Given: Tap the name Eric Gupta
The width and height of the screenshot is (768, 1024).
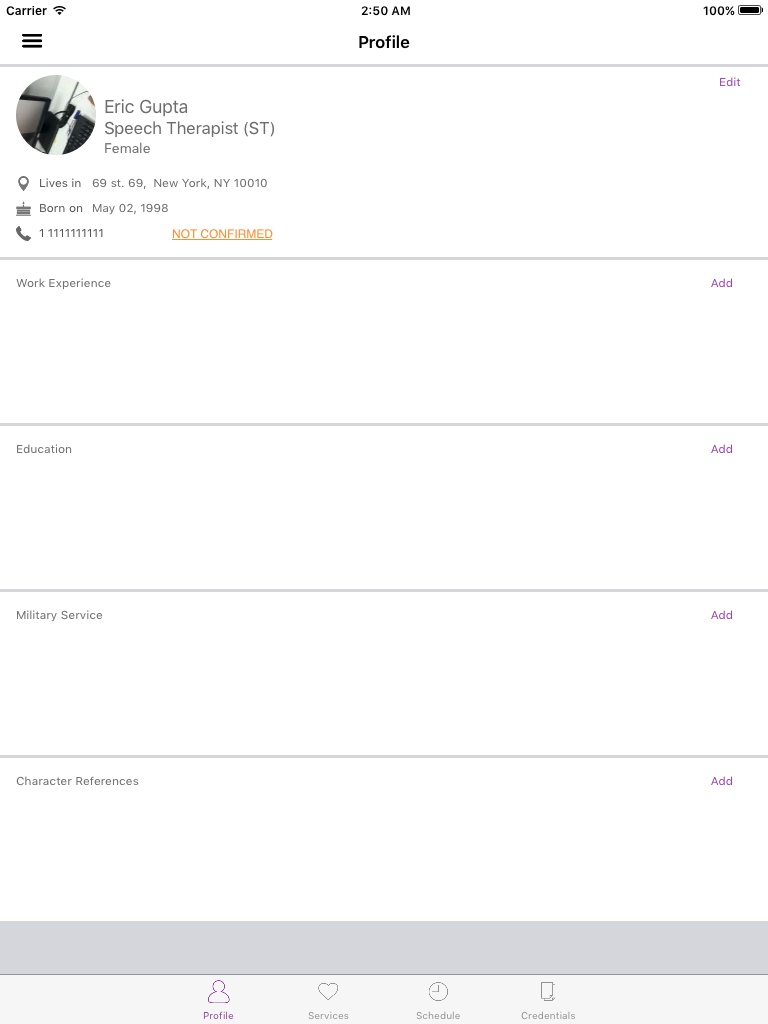Looking at the screenshot, I should [x=146, y=107].
